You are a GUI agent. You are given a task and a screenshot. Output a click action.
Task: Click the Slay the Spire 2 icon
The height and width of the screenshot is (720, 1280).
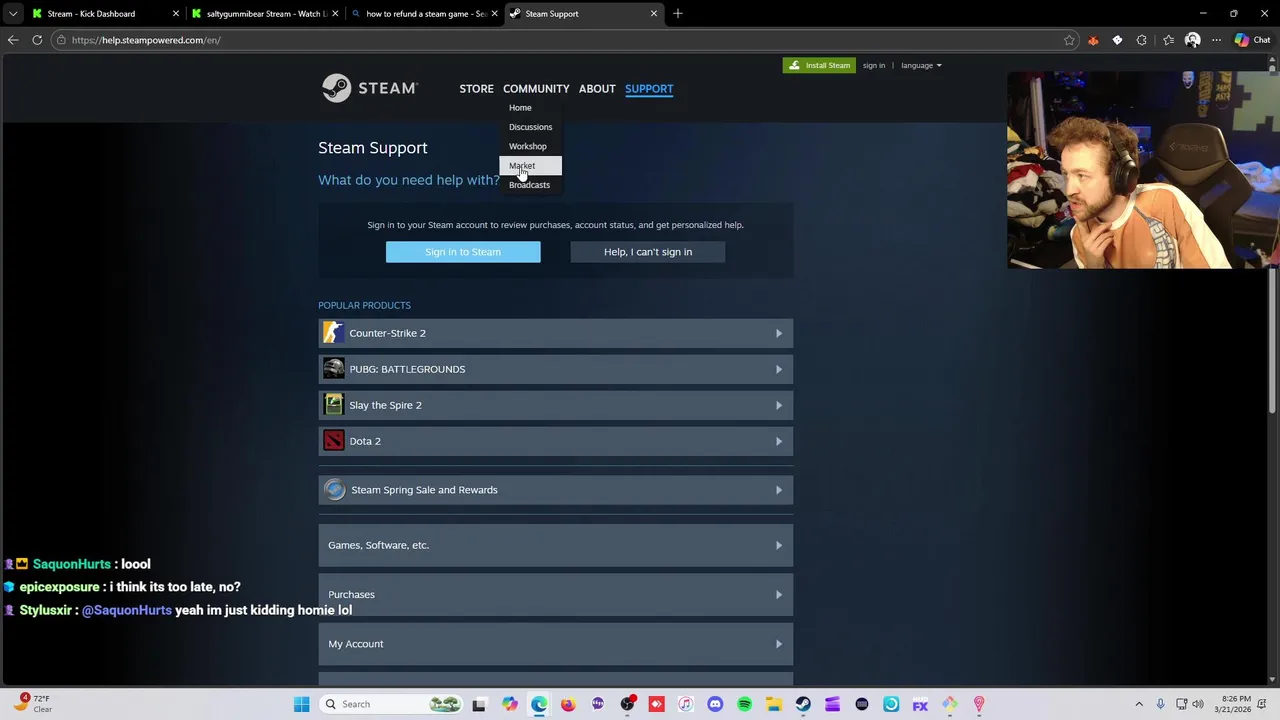point(333,405)
